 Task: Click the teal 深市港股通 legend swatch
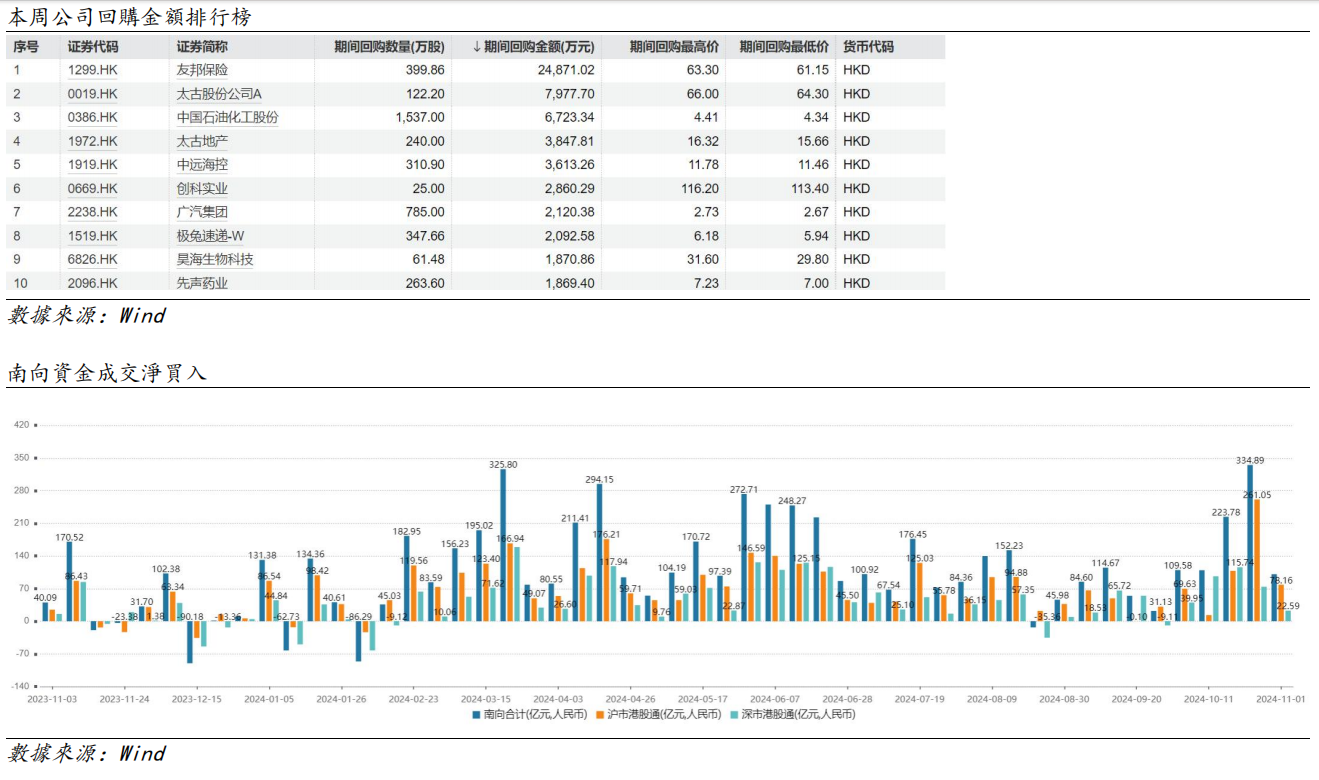coord(736,715)
